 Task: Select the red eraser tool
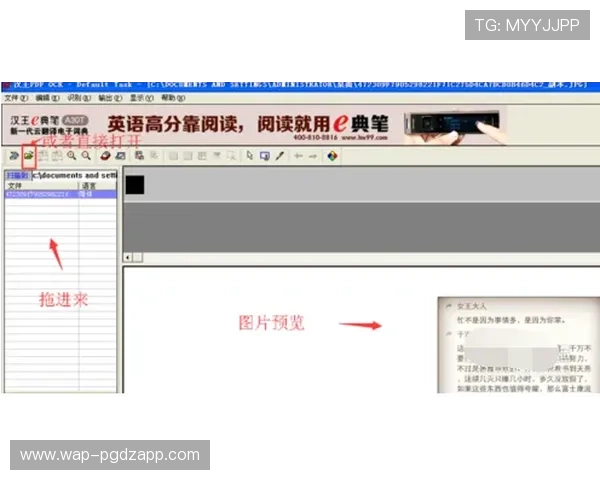point(105,156)
